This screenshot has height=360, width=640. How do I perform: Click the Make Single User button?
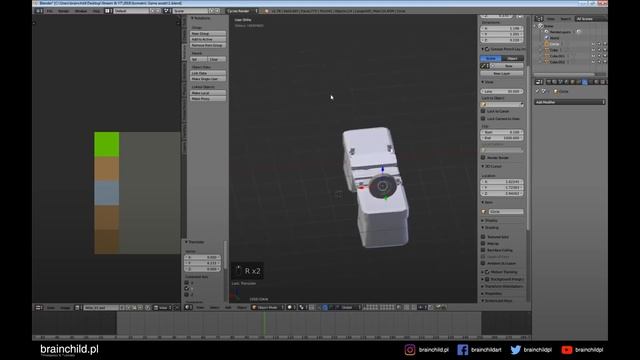tap(208, 79)
